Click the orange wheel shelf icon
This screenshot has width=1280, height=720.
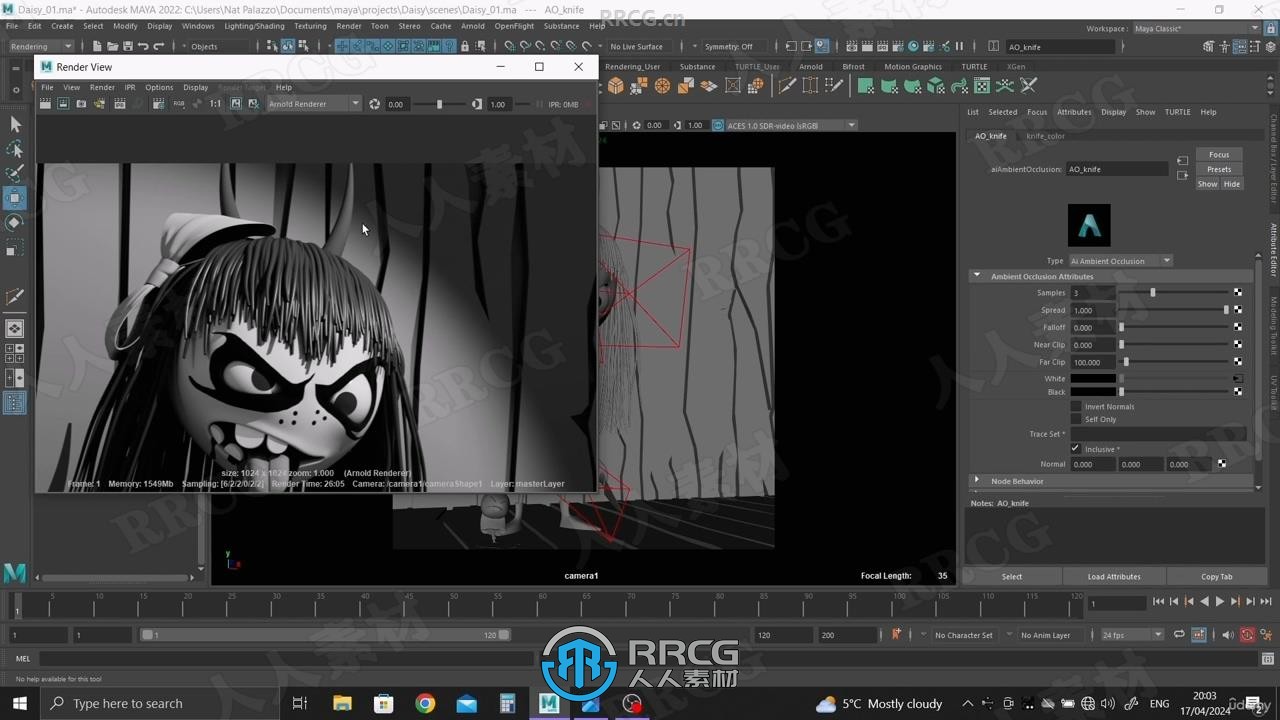pos(662,86)
